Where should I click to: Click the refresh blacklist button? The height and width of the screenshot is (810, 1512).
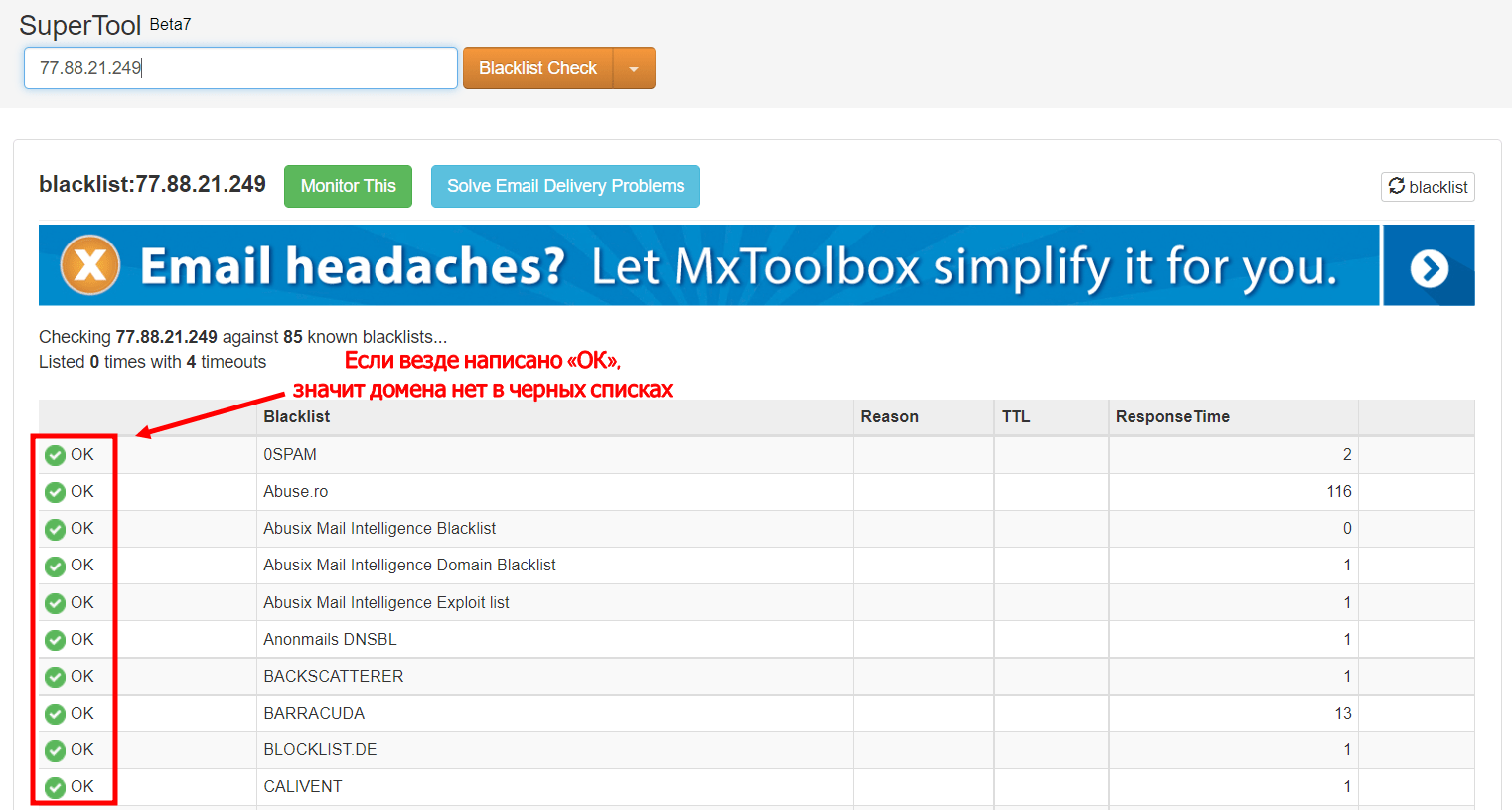[x=1427, y=187]
